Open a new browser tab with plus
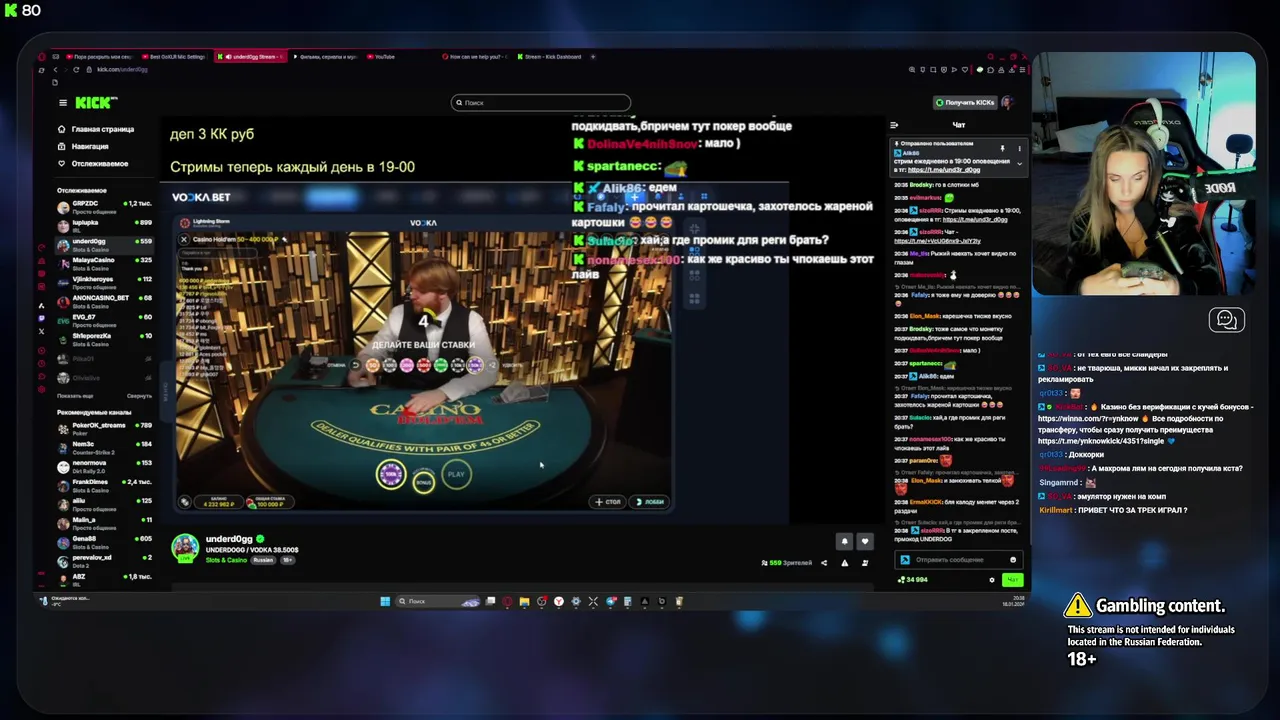 click(593, 57)
